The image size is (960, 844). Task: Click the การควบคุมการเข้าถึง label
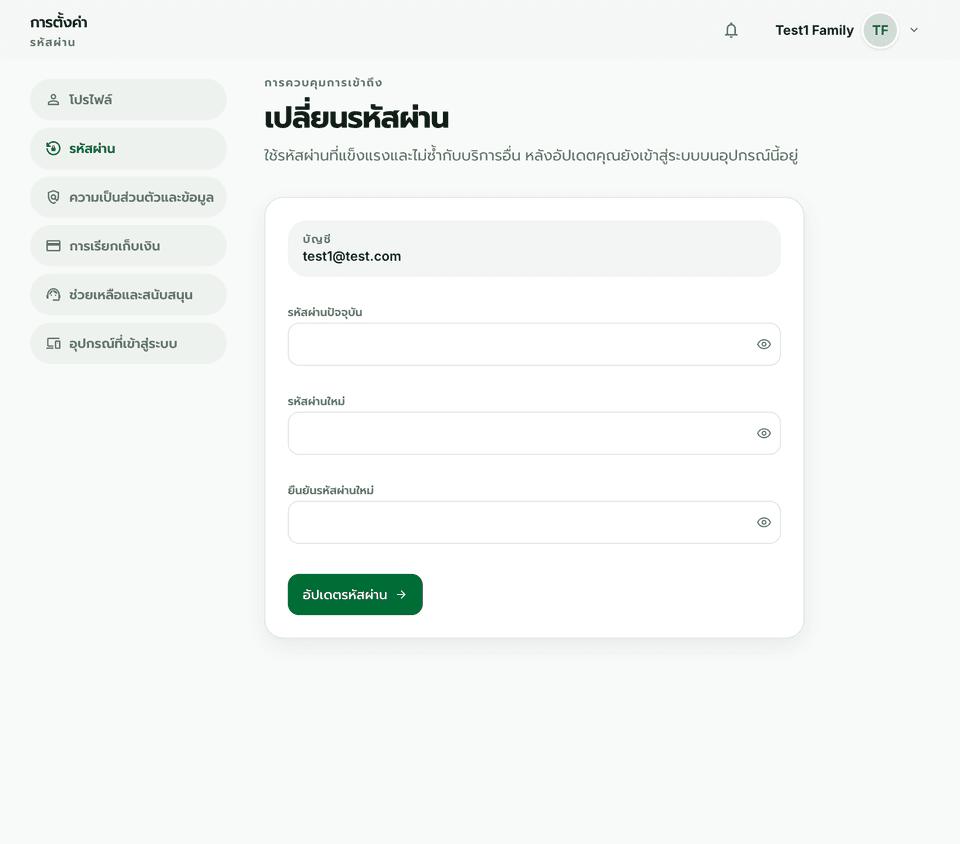point(323,83)
